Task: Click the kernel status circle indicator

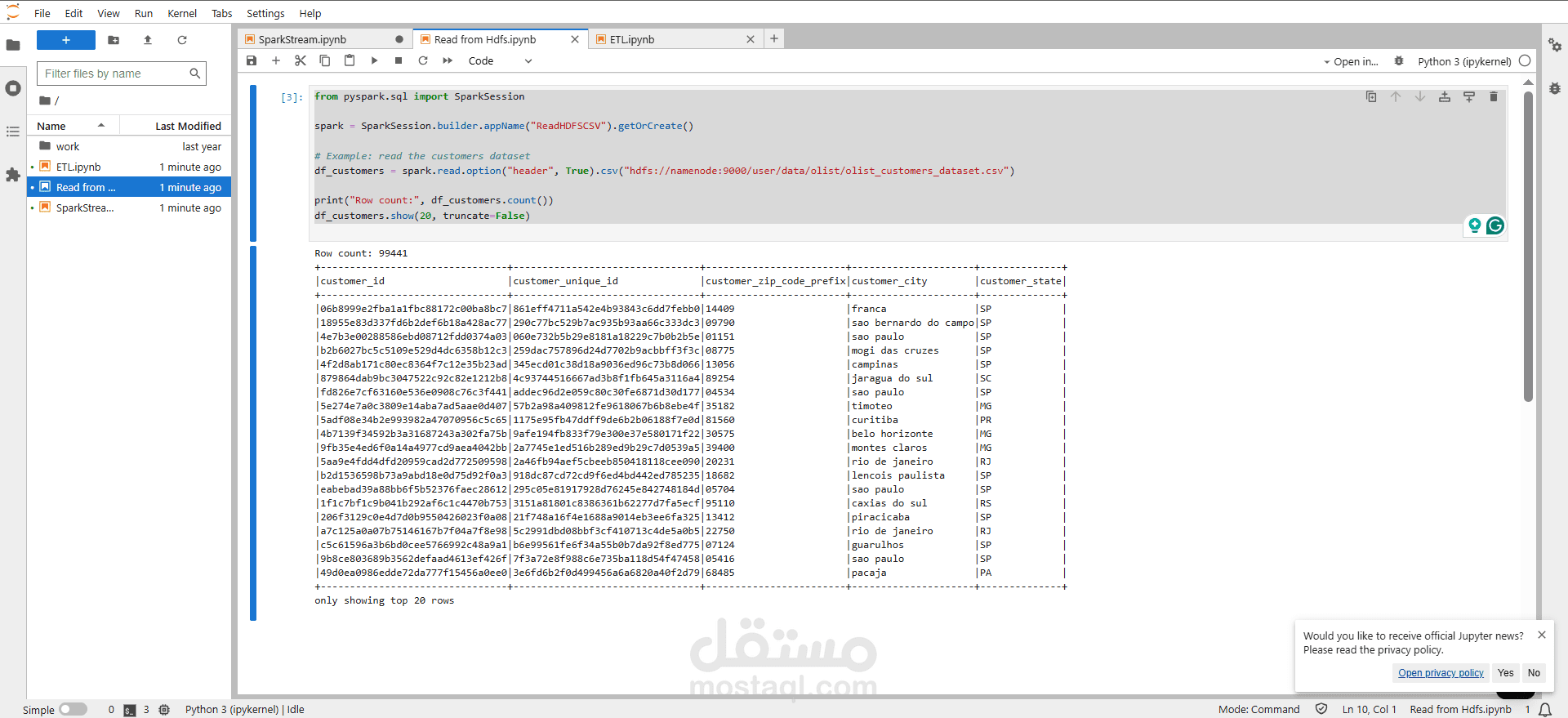Action: coord(1525,61)
